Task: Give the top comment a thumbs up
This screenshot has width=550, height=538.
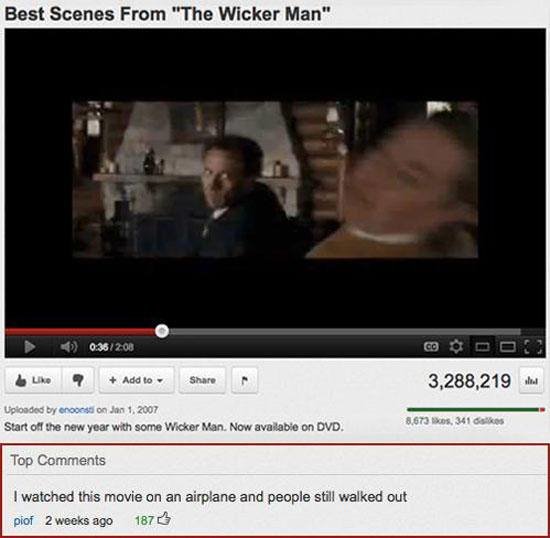Action: pos(164,518)
